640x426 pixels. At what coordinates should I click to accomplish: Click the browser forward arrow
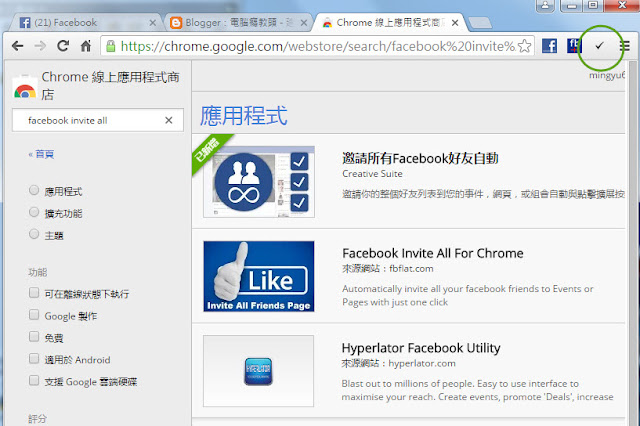click(40, 46)
